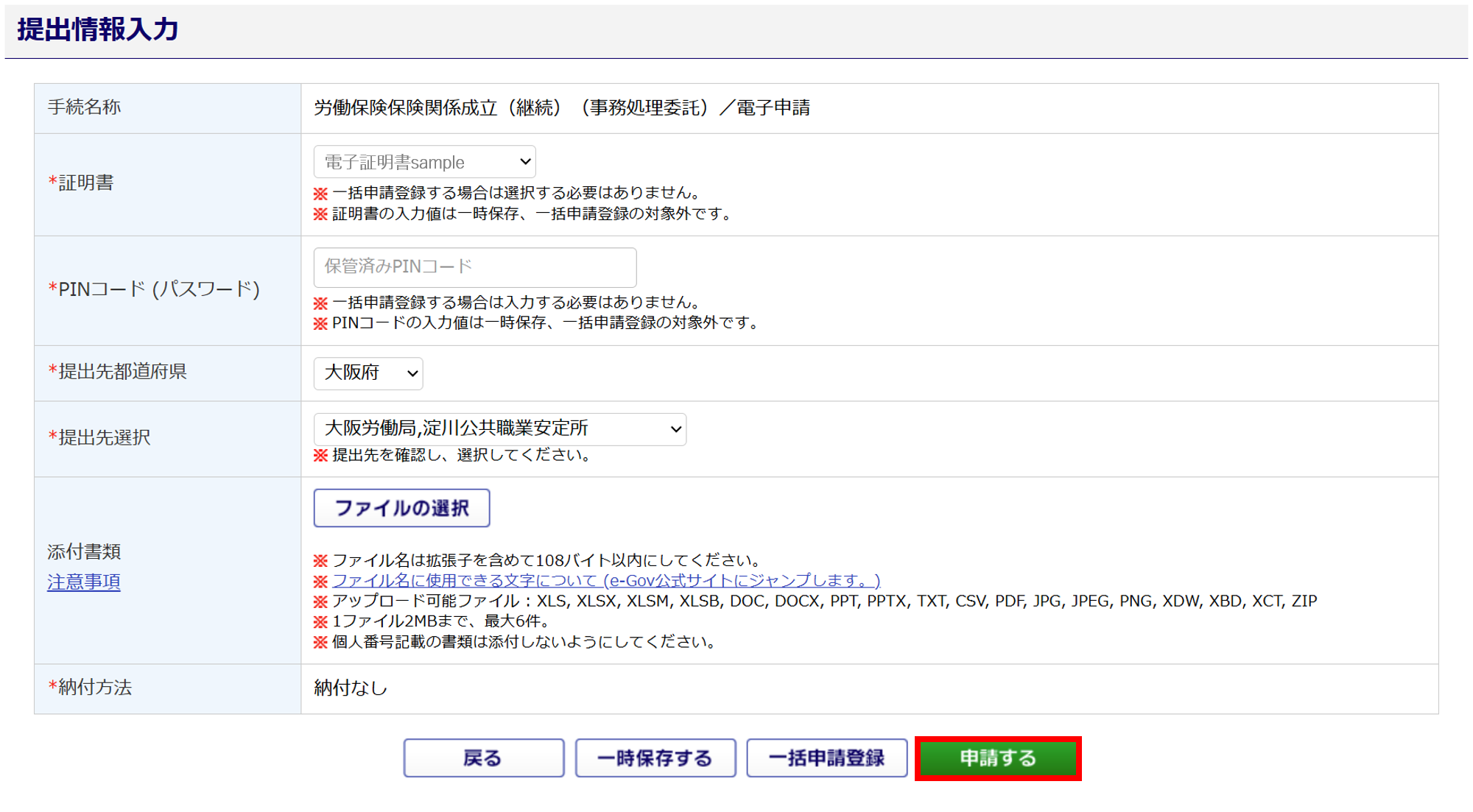Submit with the green 申請する button

998,758
